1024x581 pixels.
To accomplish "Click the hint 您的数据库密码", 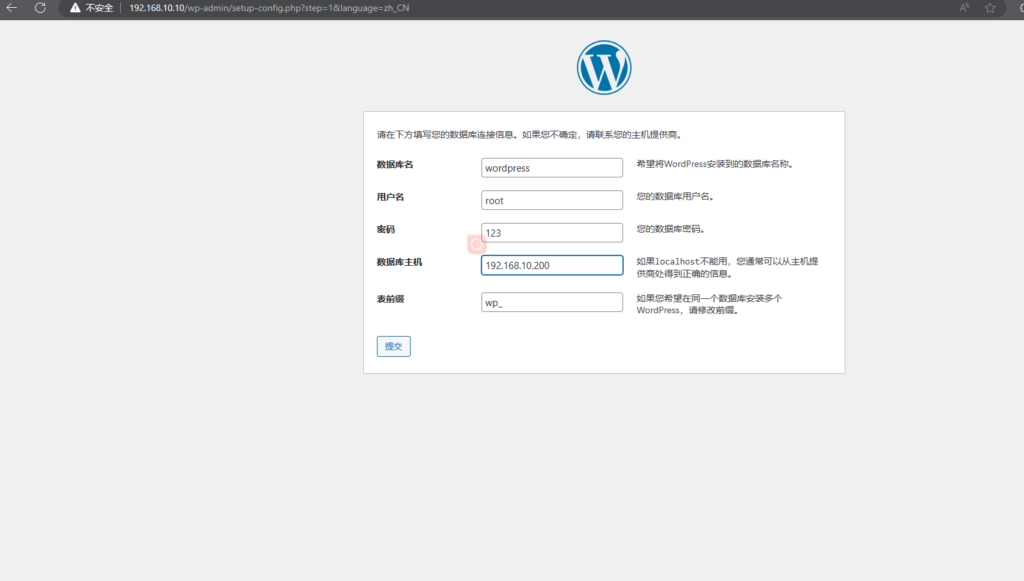I will [x=671, y=229].
